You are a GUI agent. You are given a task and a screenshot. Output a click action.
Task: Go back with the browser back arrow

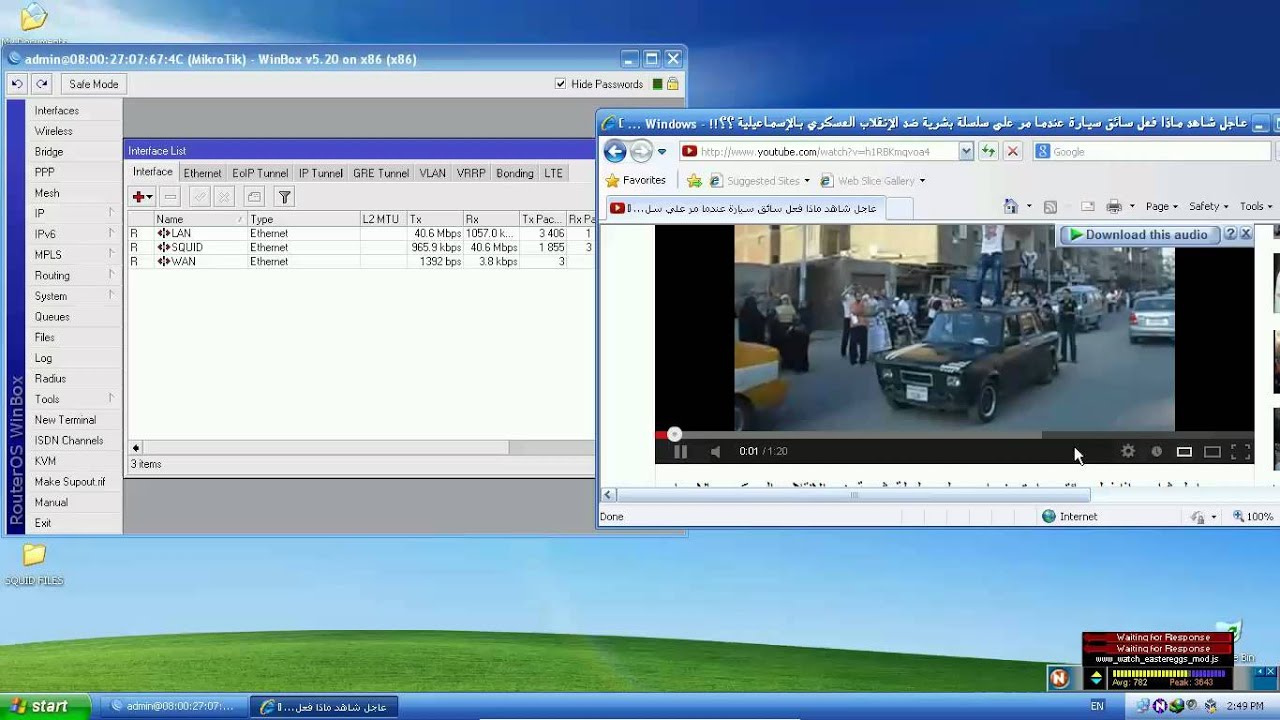pos(615,151)
